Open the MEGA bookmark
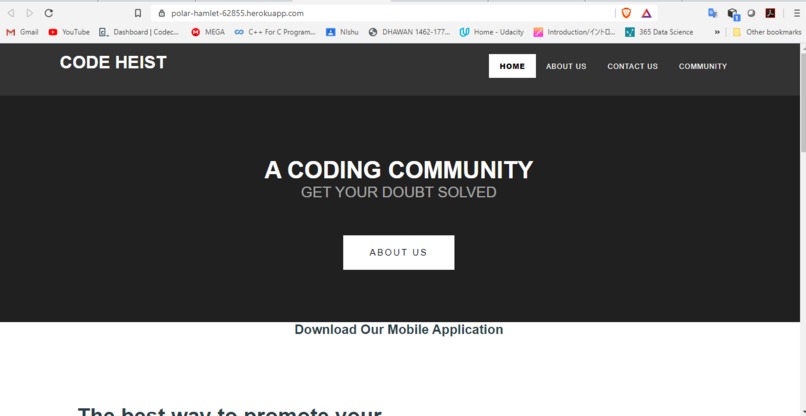Image resolution: width=806 pixels, height=416 pixels. point(208,32)
